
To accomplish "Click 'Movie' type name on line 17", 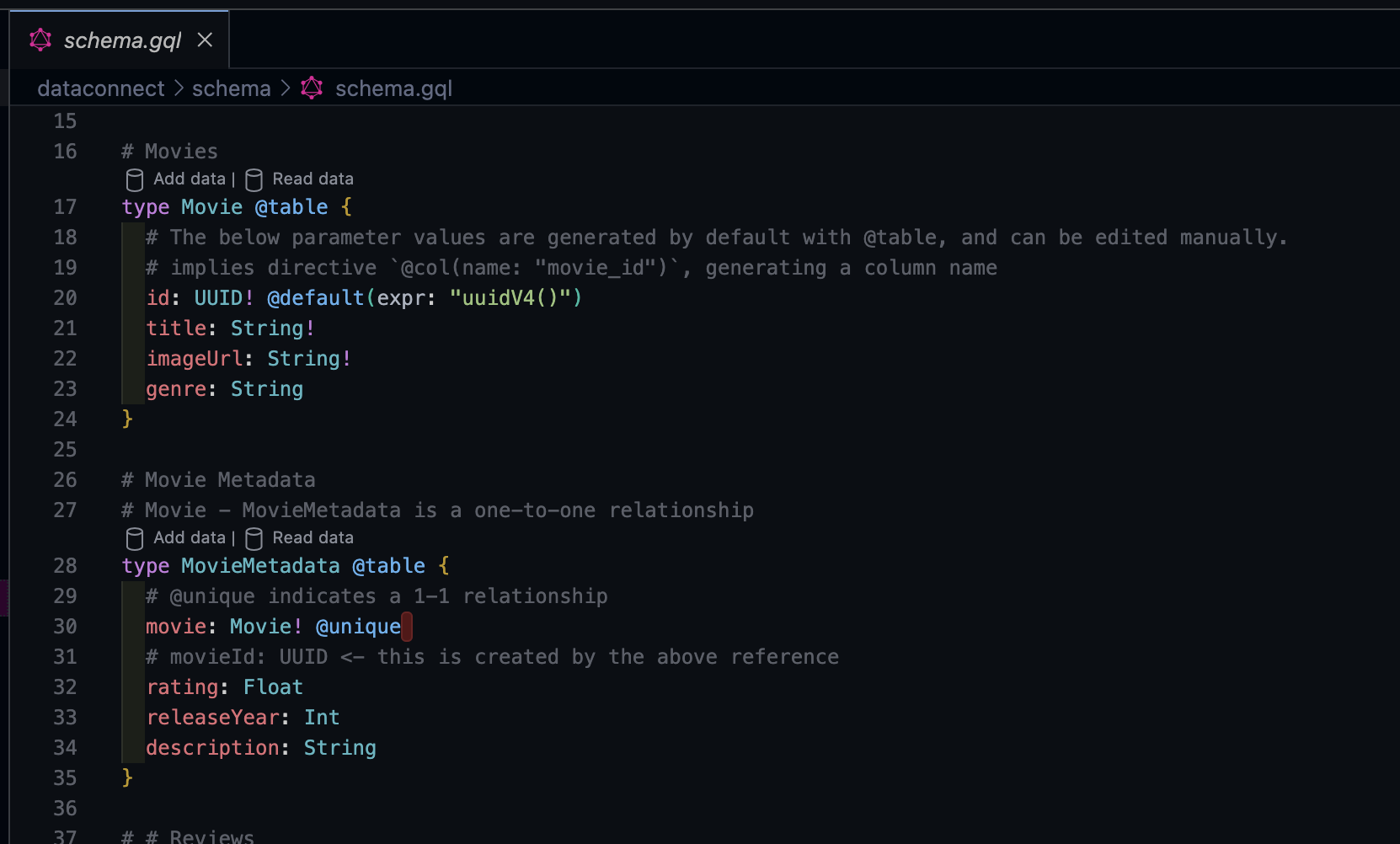I will click(212, 207).
